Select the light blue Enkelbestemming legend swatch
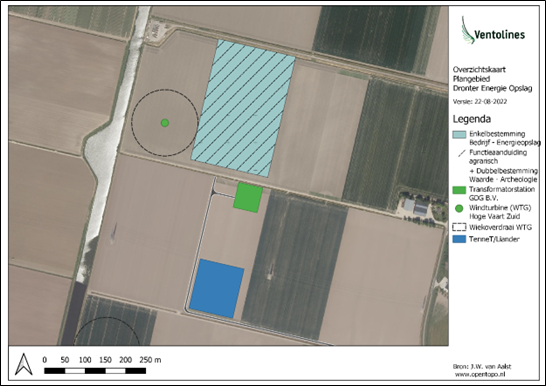Screen dimensions: 546x386 [x=459, y=135]
